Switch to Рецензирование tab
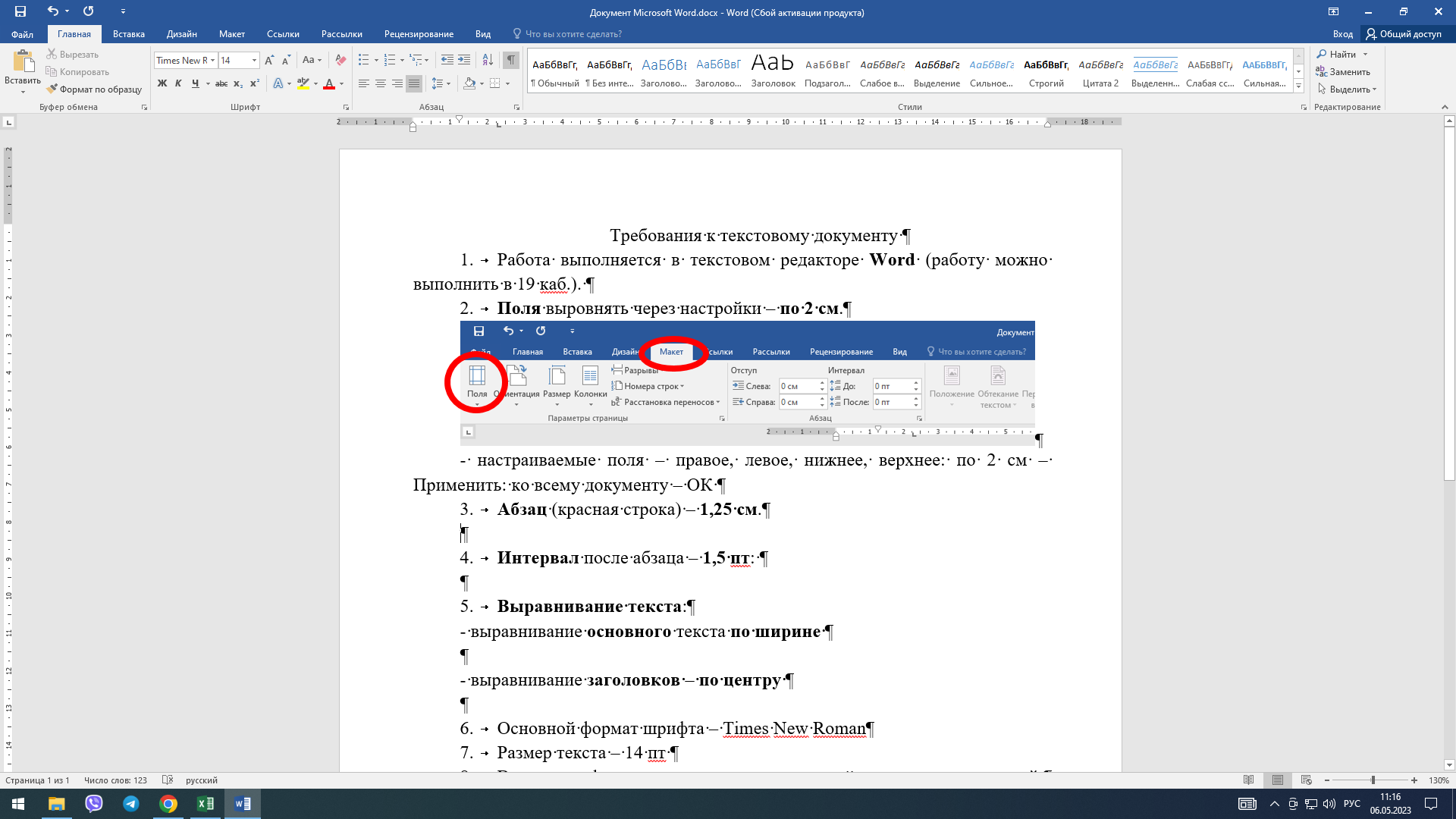Viewport: 1456px width, 819px height. click(419, 34)
